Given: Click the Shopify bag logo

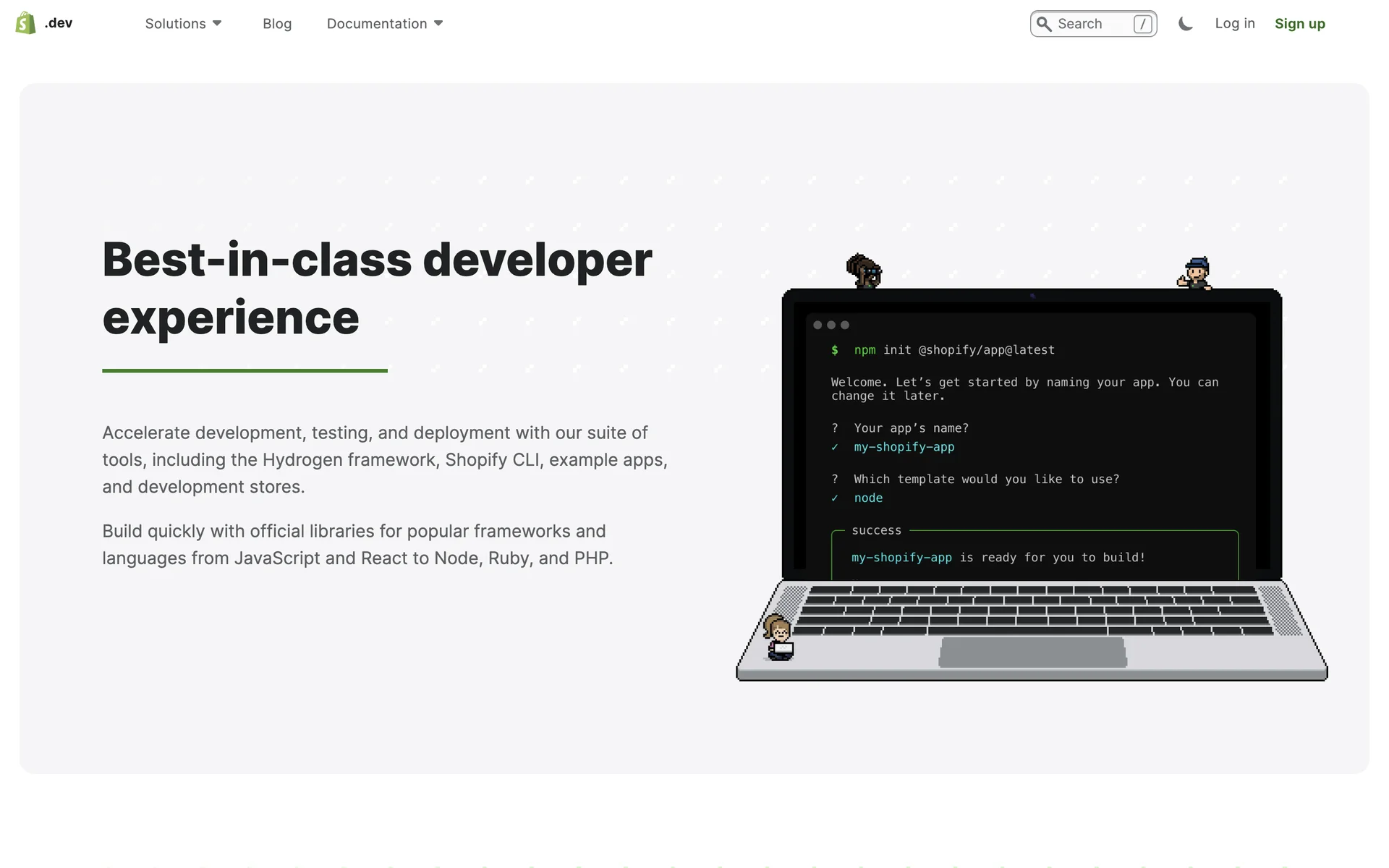Looking at the screenshot, I should 25,23.
